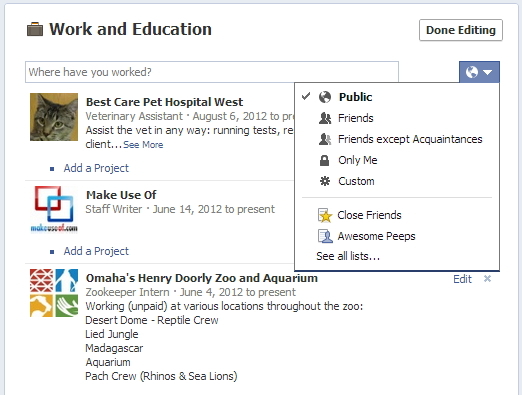Click the star icon for Close Friends

click(x=325, y=215)
